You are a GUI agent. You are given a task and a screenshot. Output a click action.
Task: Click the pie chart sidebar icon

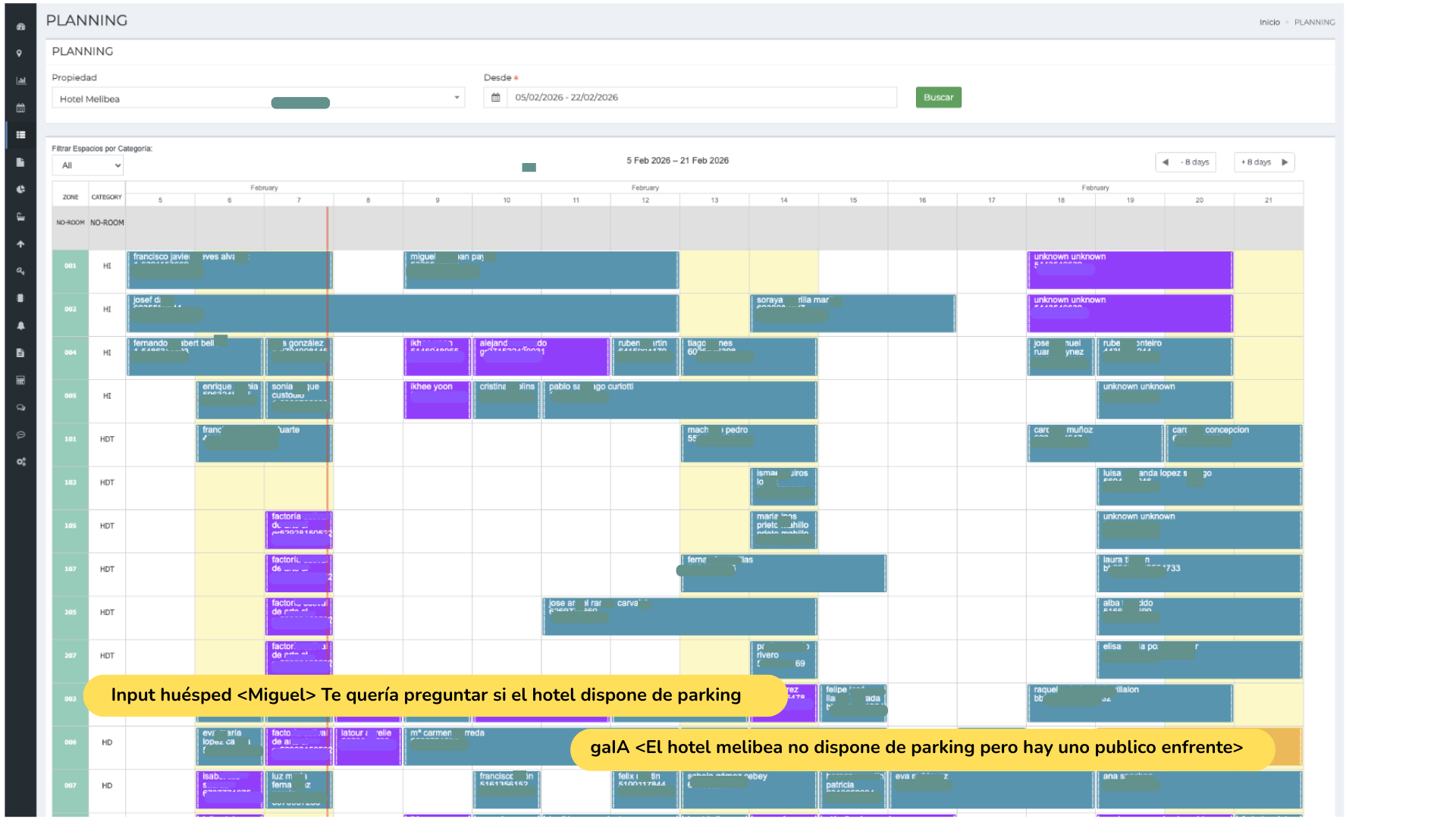[20, 190]
